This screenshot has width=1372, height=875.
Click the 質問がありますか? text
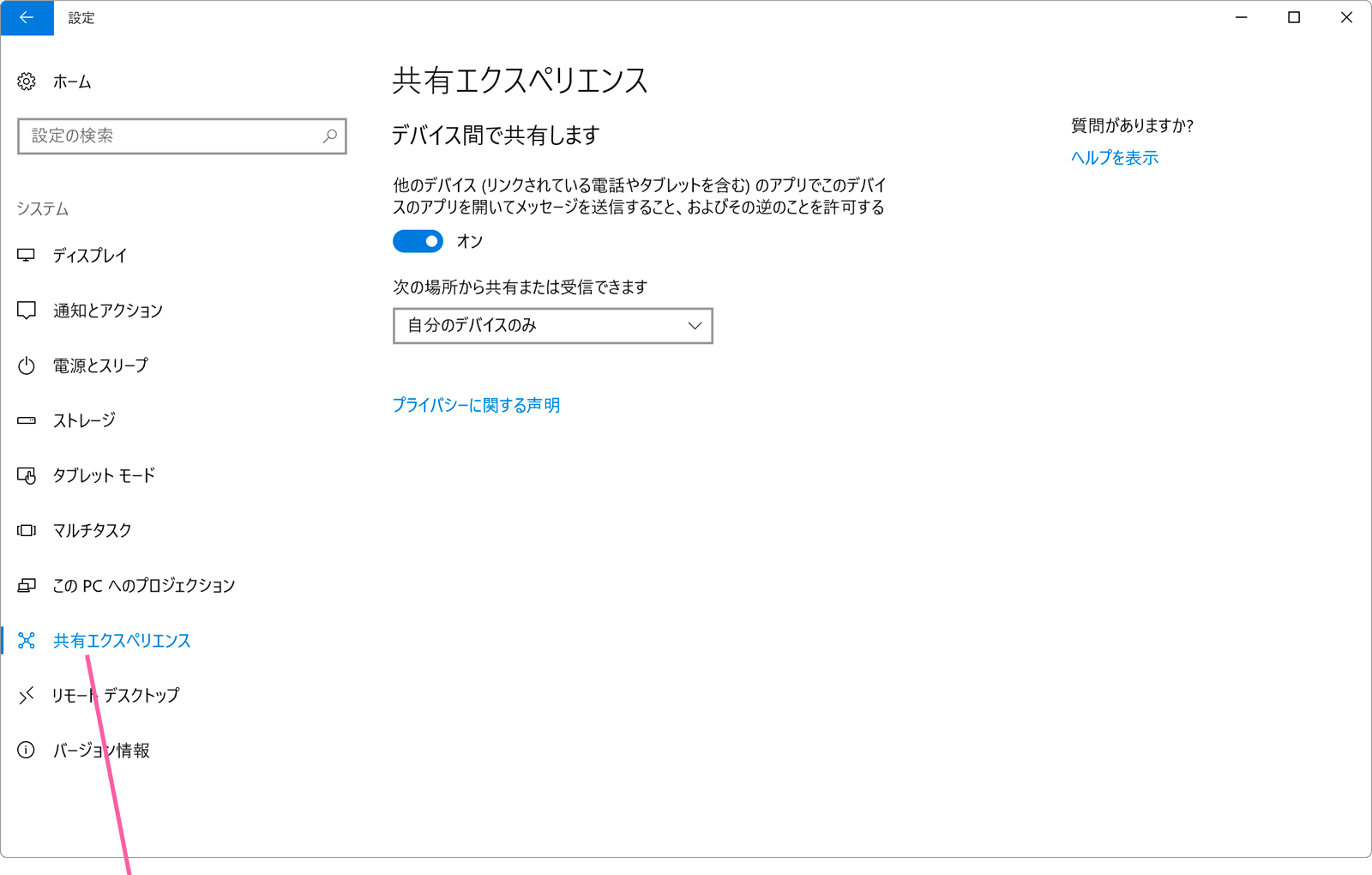[1132, 126]
